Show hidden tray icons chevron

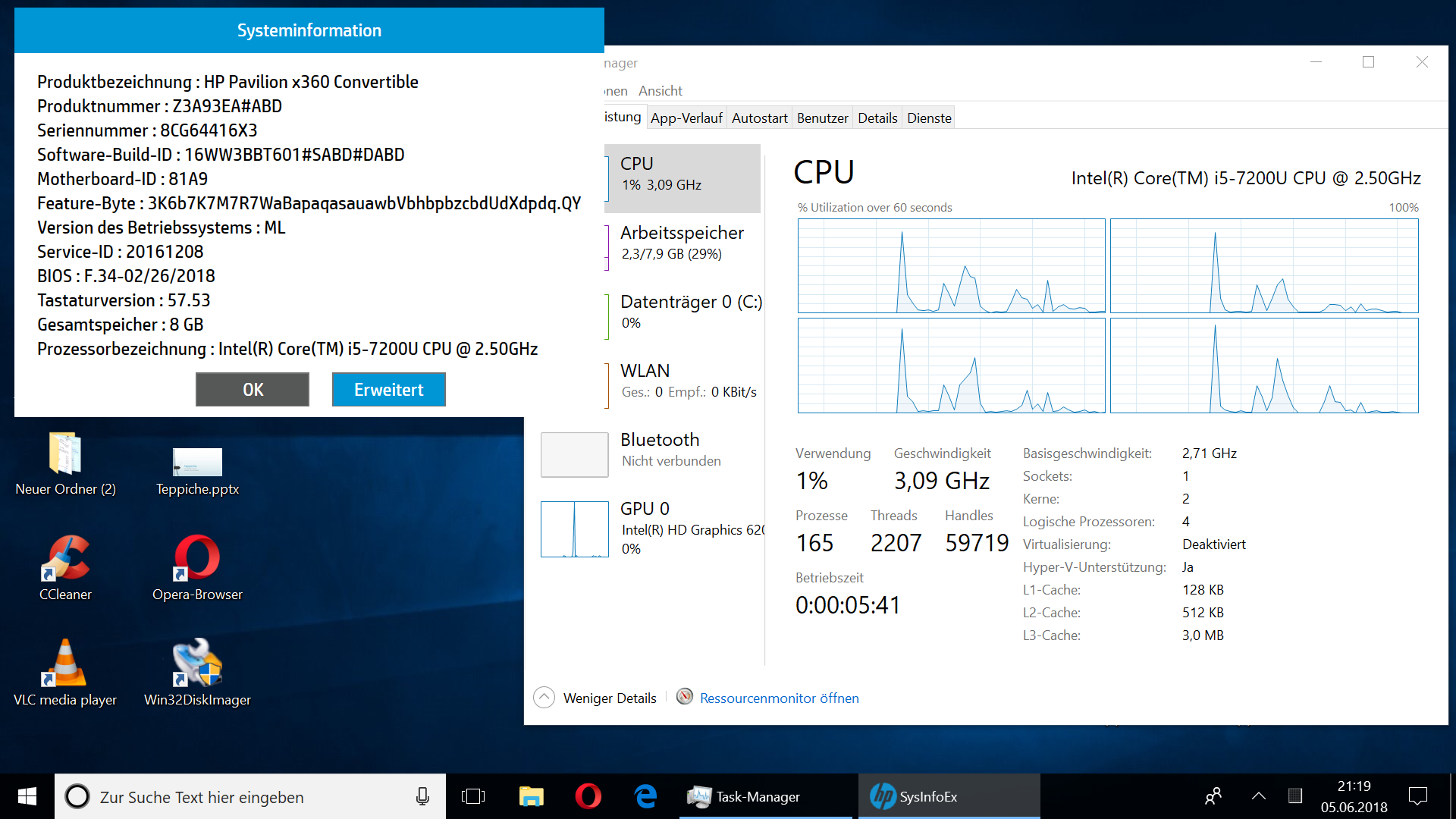click(1259, 796)
